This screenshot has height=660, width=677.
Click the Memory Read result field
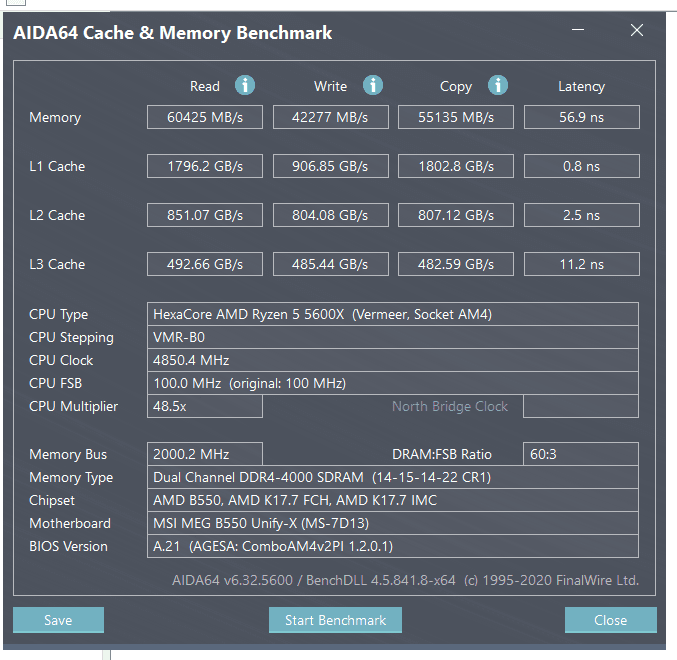[x=205, y=117]
